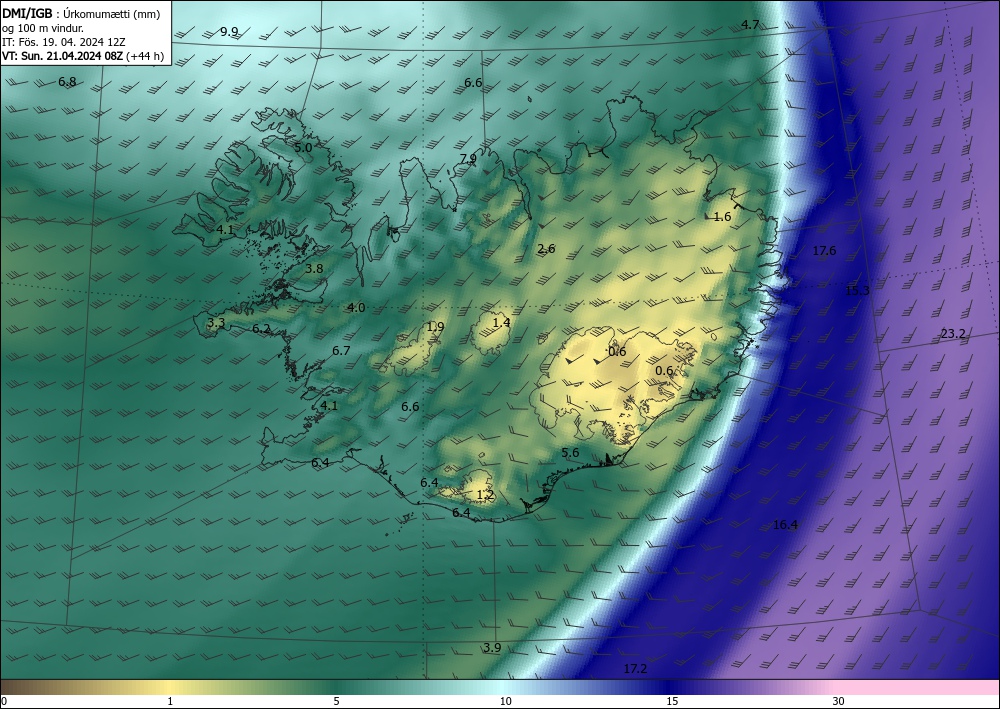The height and width of the screenshot is (709, 1000).
Task: Click the 1.2 value on the southern glacier
Action: tap(485, 495)
